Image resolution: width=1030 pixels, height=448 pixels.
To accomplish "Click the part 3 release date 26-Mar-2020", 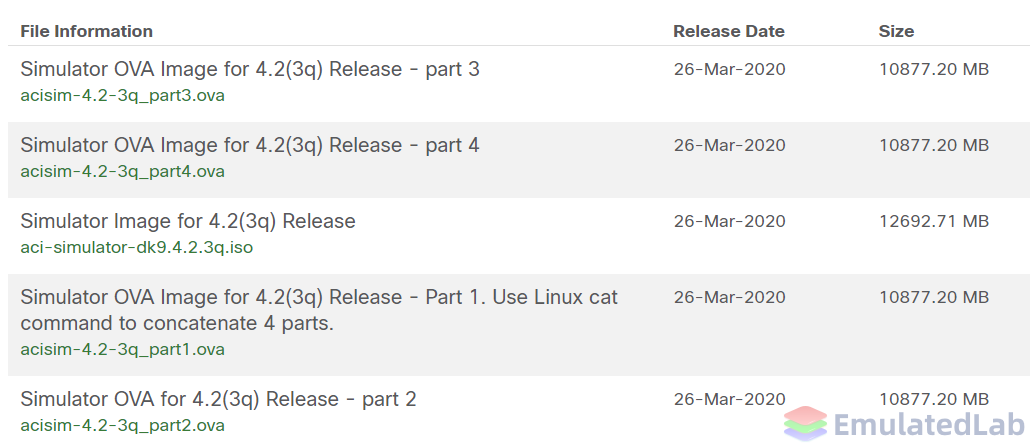I will (x=729, y=69).
